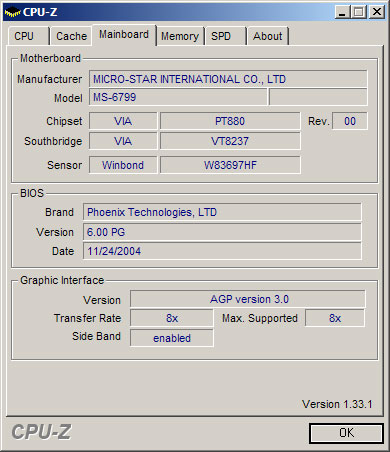Click the Southbridge label

click(x=53, y=141)
